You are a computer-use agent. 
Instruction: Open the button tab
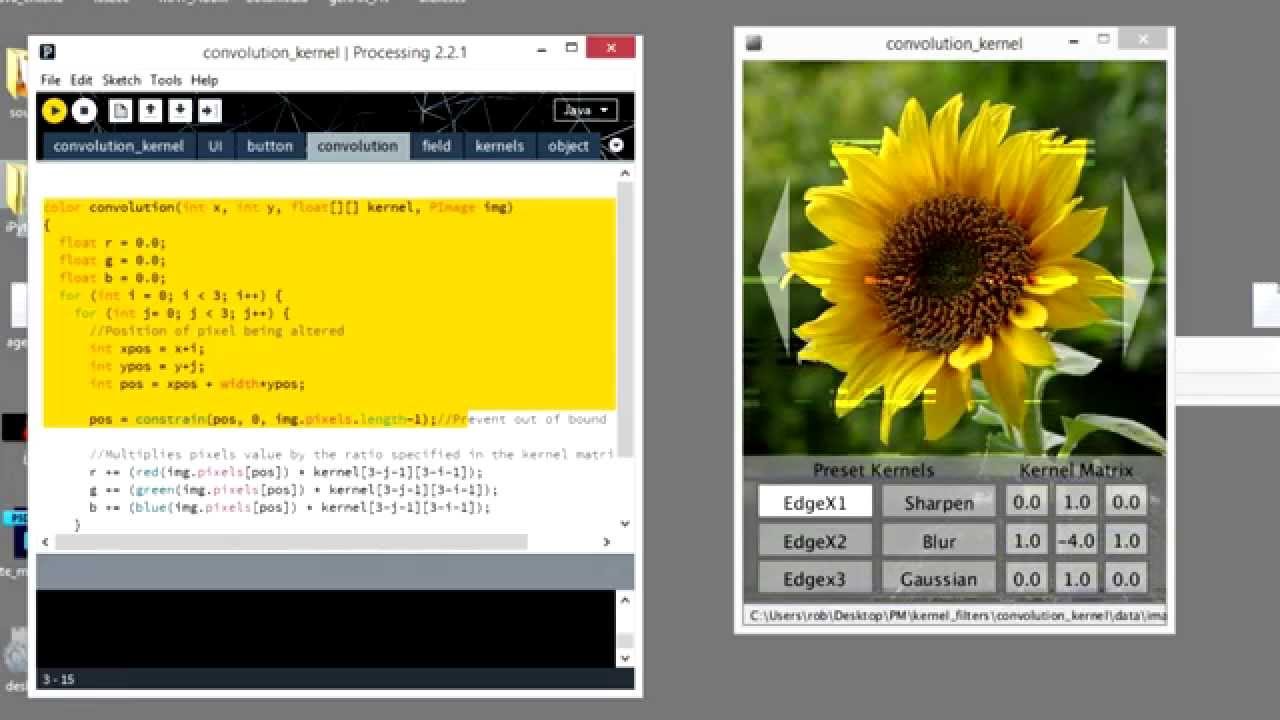tap(270, 146)
